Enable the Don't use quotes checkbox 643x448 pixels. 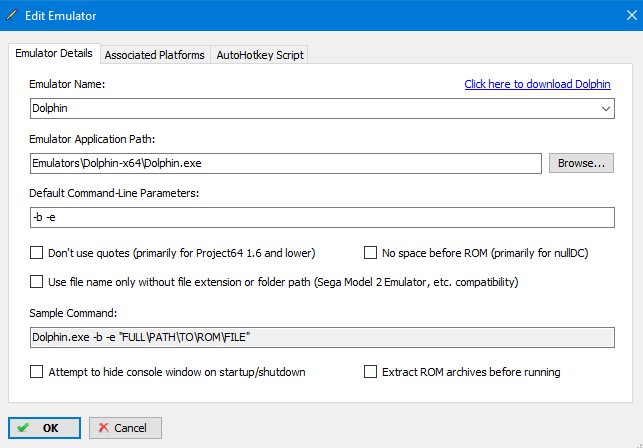click(37, 253)
